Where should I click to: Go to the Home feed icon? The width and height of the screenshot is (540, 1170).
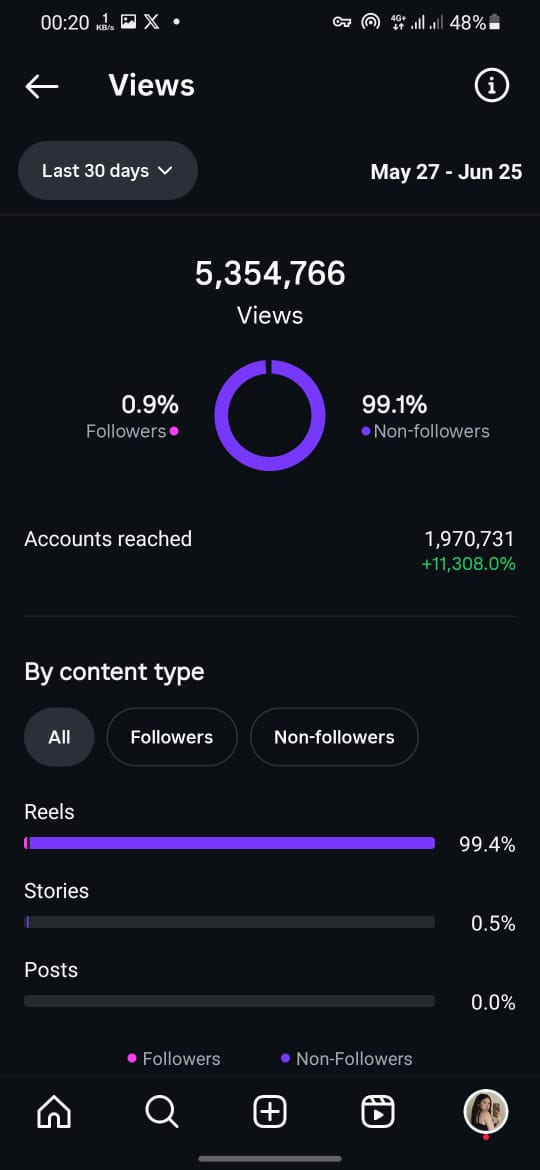54,1113
